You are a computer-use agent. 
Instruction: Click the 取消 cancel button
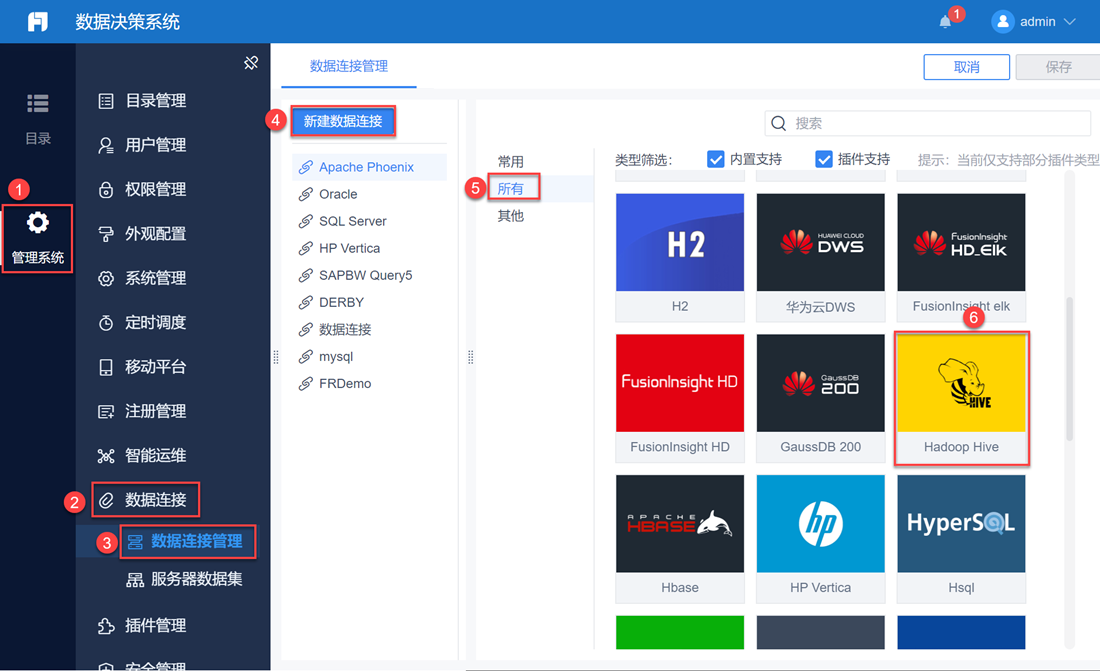click(x=967, y=67)
